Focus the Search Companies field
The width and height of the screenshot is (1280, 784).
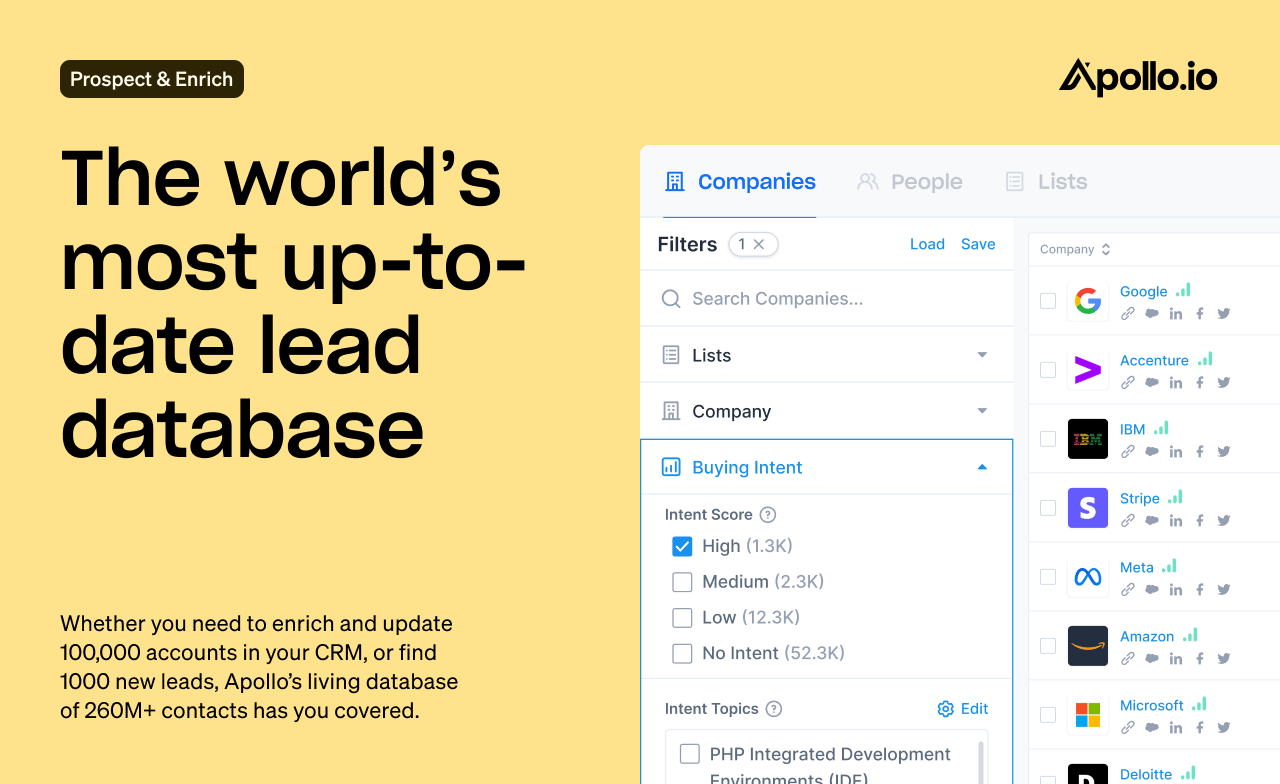pos(827,299)
